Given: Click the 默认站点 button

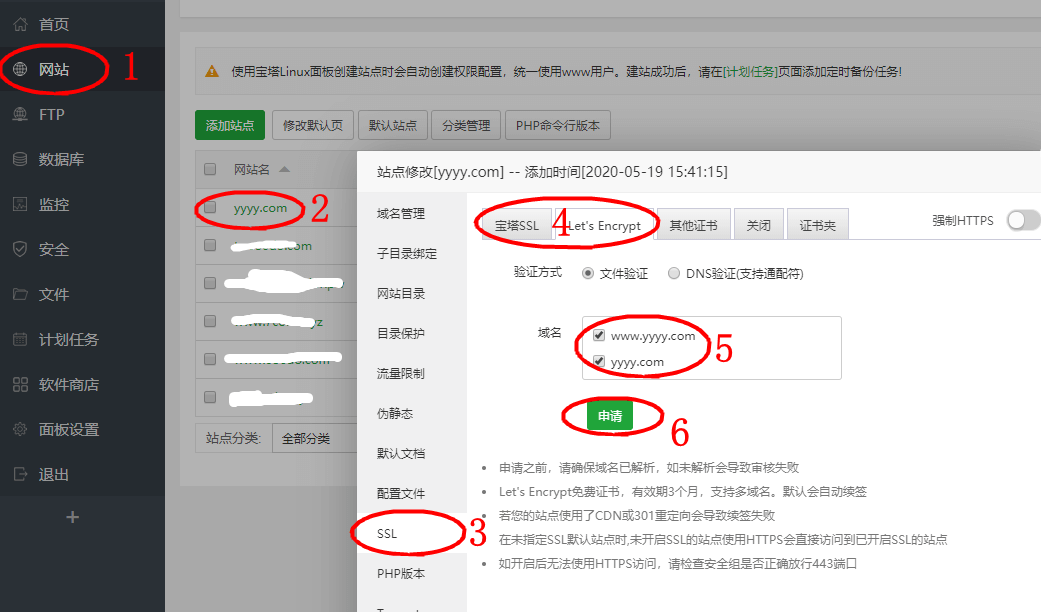Looking at the screenshot, I should (x=392, y=125).
